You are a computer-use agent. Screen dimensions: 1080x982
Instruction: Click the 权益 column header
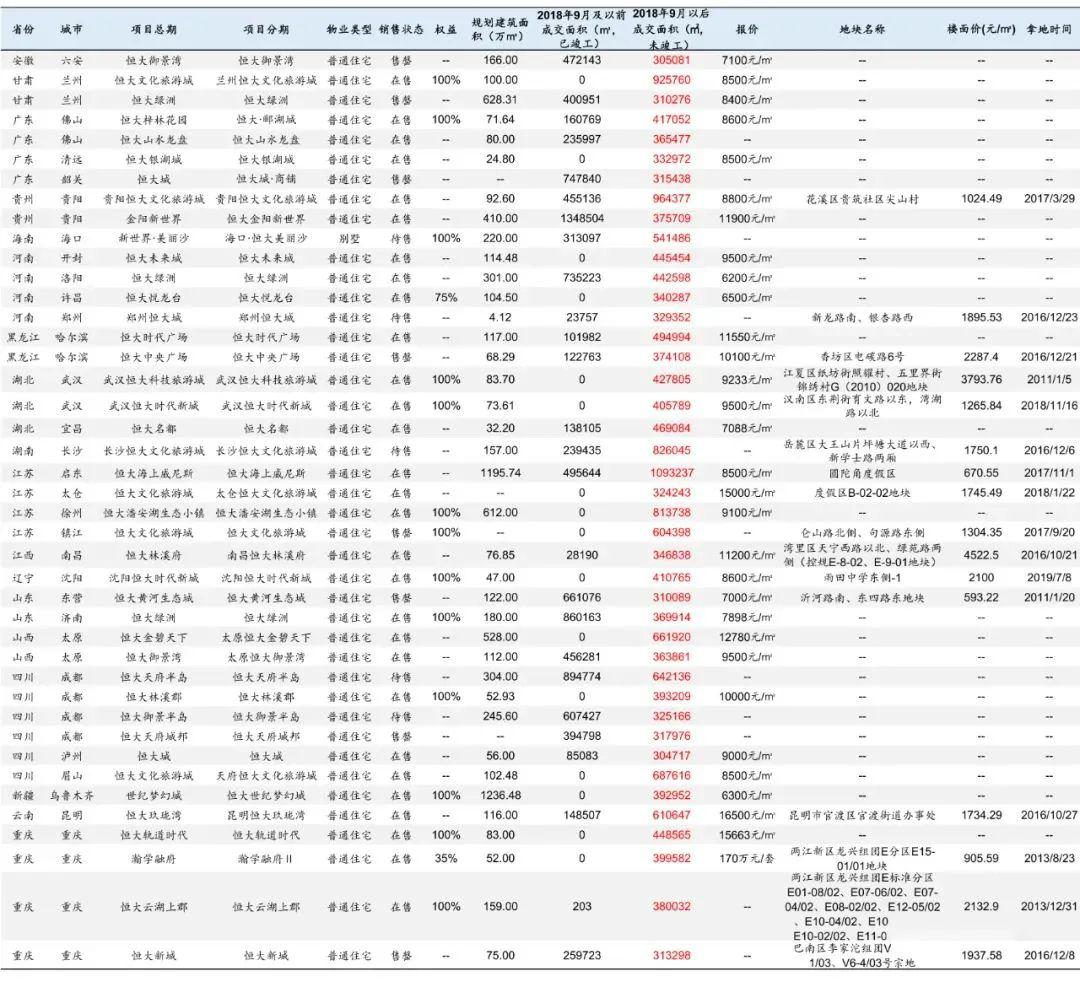pos(446,30)
